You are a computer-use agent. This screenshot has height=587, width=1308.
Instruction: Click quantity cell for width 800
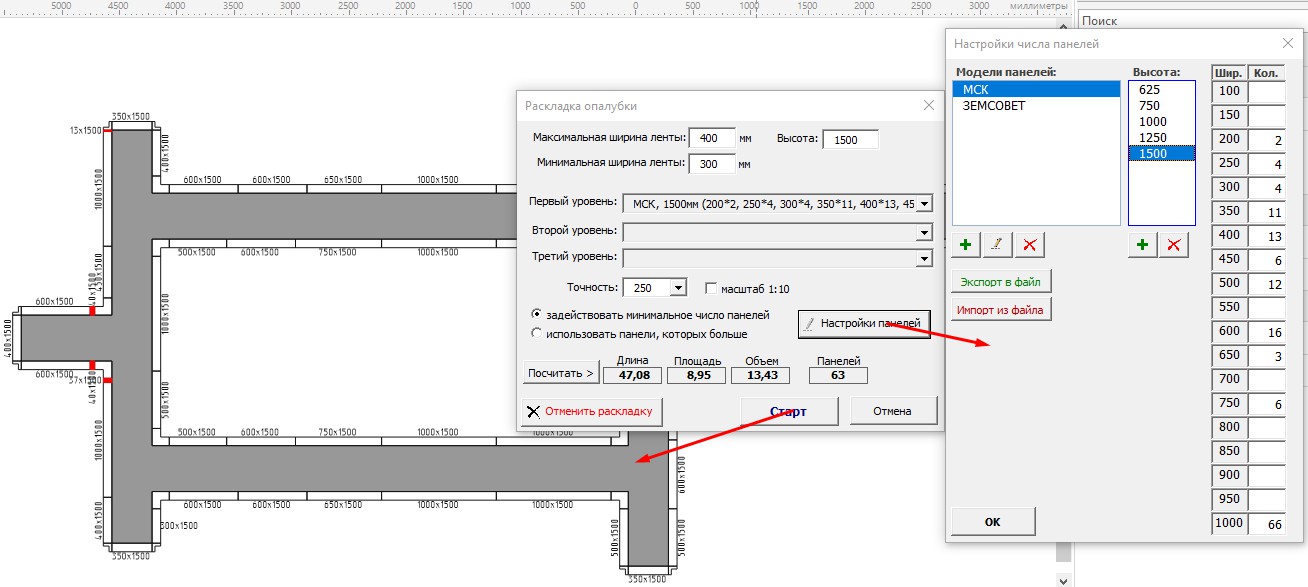click(x=1266, y=428)
